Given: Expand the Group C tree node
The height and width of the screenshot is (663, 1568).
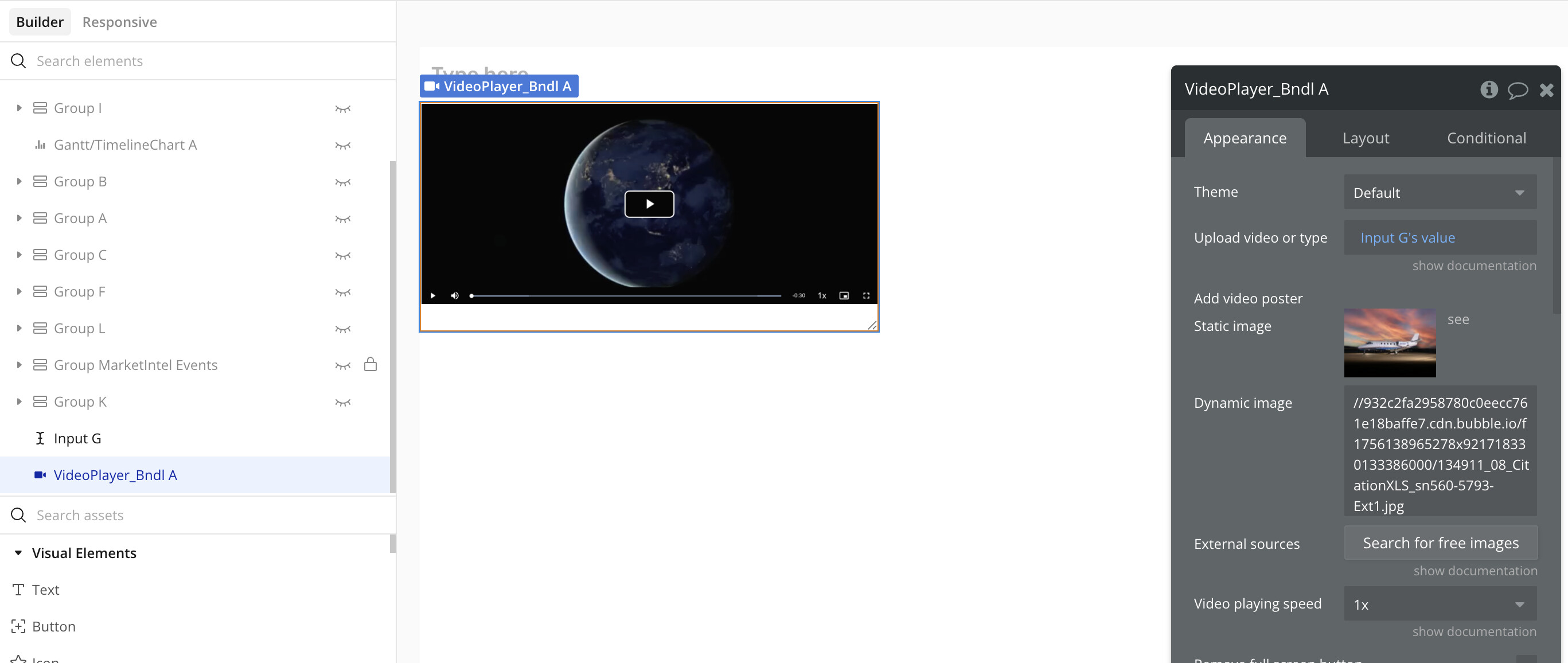Looking at the screenshot, I should coord(19,255).
